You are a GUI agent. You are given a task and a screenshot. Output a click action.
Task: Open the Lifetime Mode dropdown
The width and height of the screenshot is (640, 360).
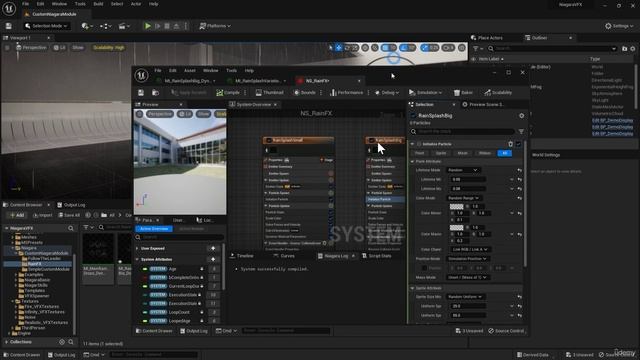463,170
